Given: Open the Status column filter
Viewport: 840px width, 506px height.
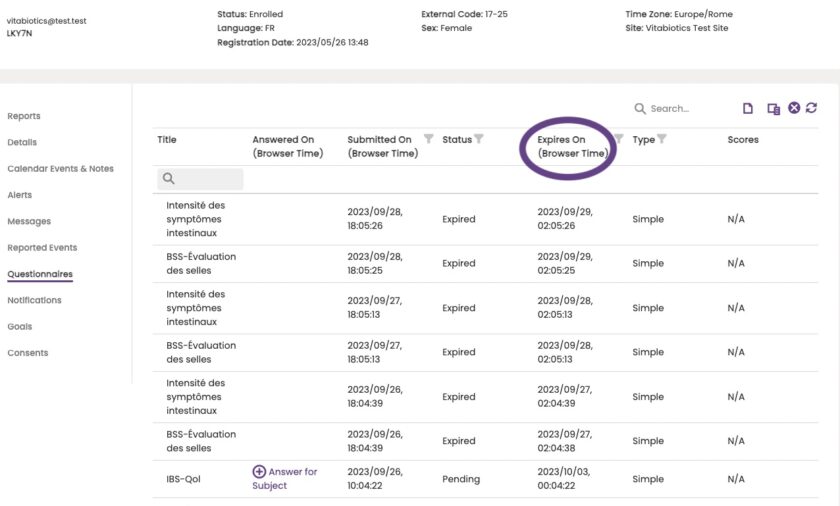Looking at the screenshot, I should [478, 139].
